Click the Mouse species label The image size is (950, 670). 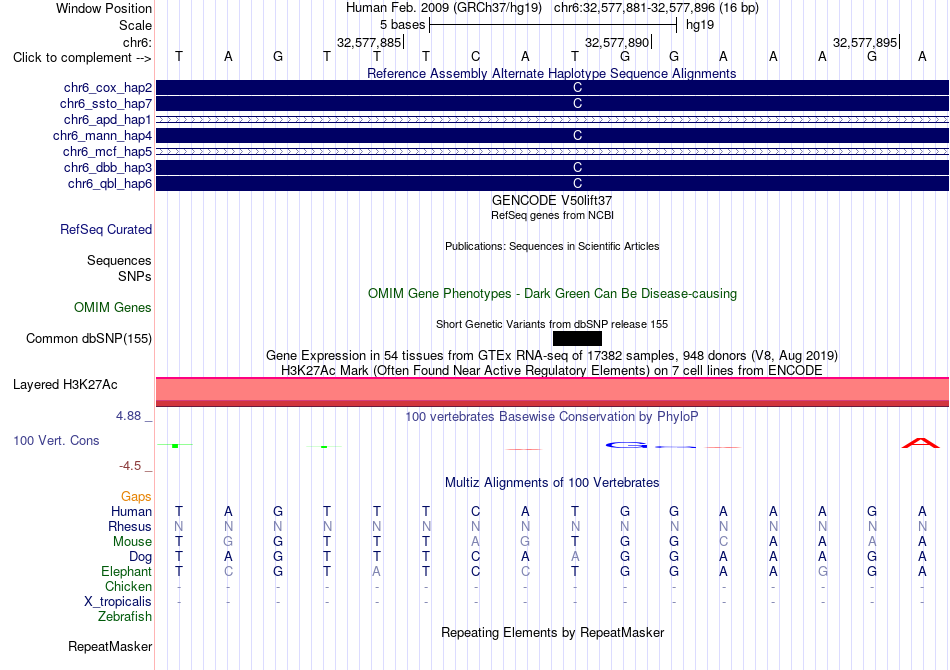point(132,542)
